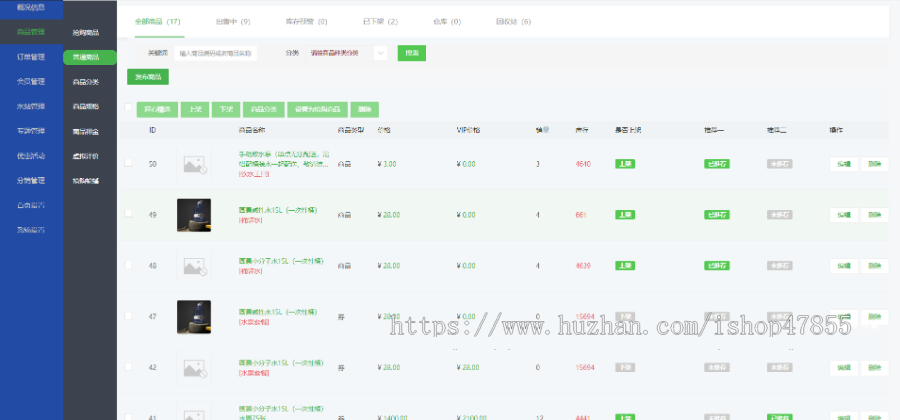Check the checkbox for product ID 48
Screen dimensions: 900x420
point(128,265)
